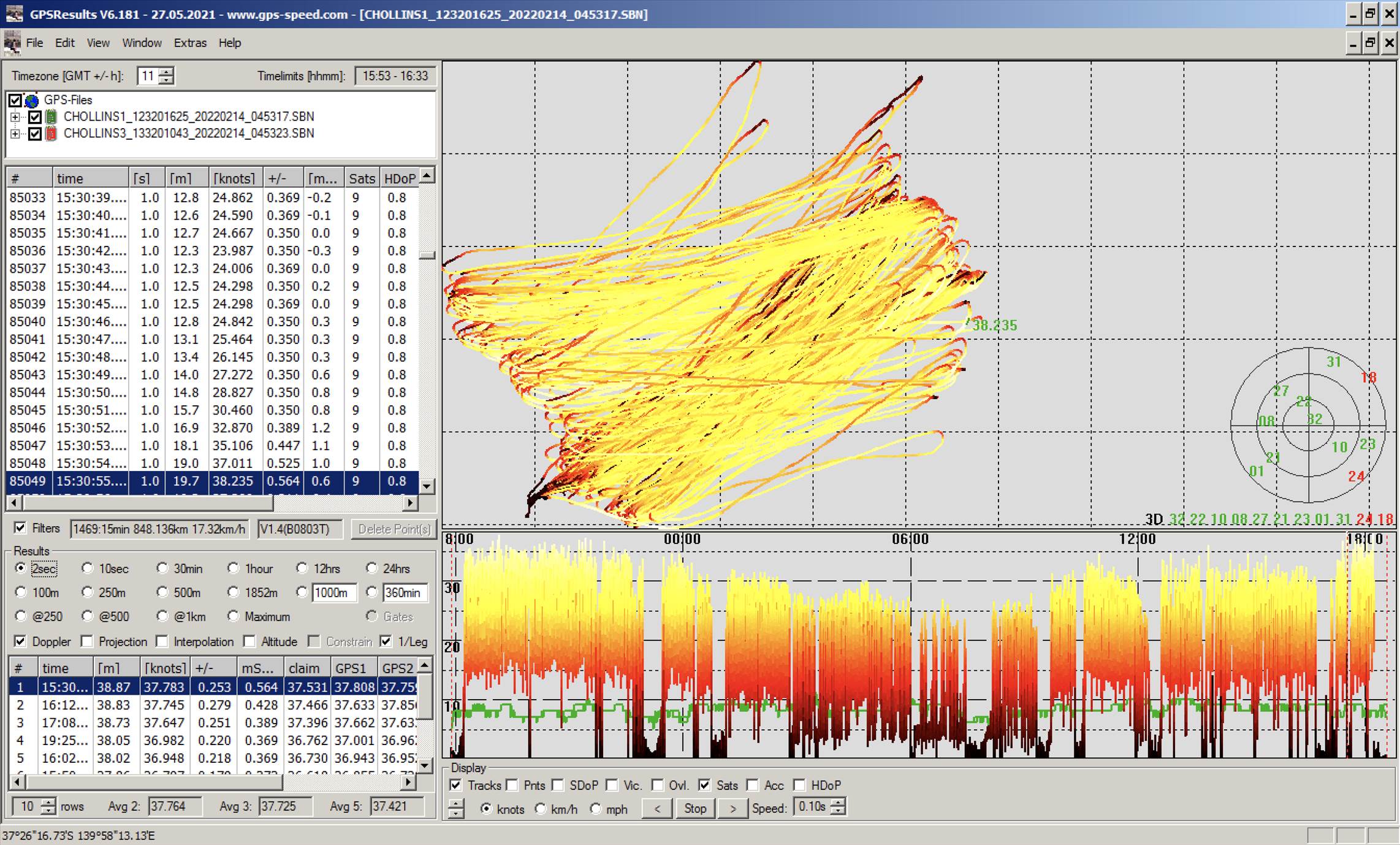The height and width of the screenshot is (845, 1400).
Task: Open the View menu
Action: click(97, 43)
